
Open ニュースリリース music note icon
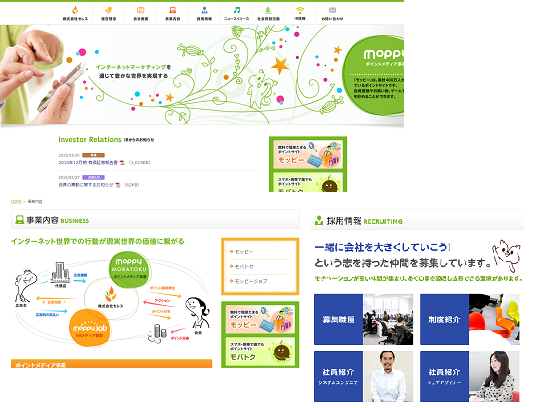[237, 10]
